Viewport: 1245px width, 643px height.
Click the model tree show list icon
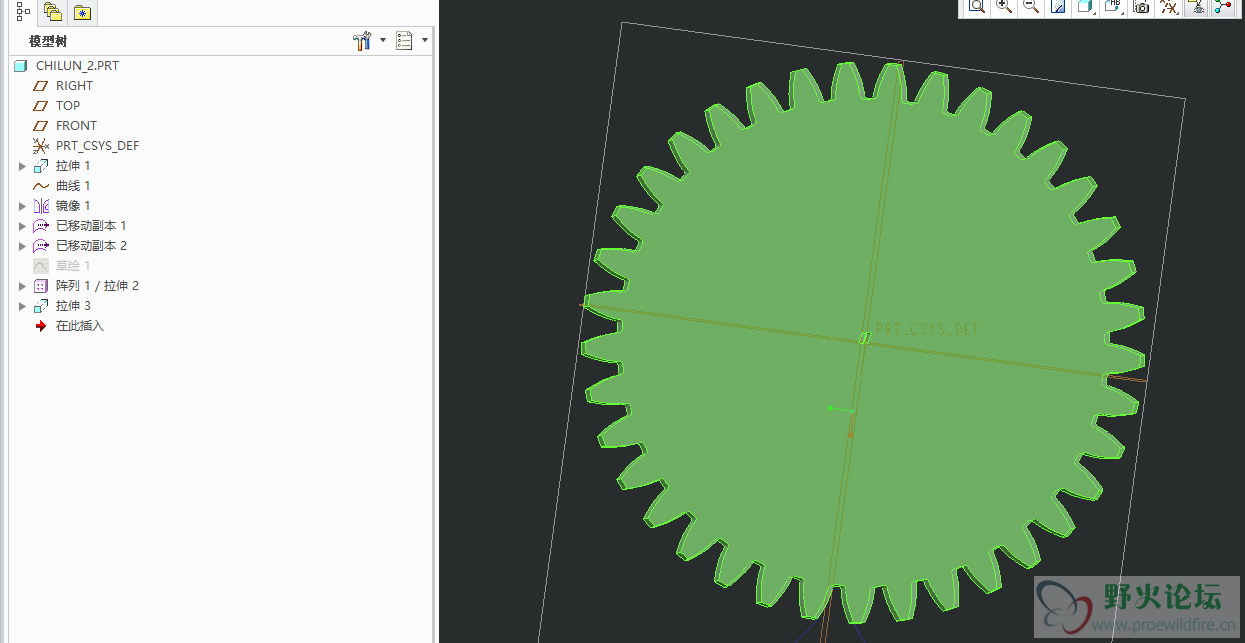(x=404, y=41)
